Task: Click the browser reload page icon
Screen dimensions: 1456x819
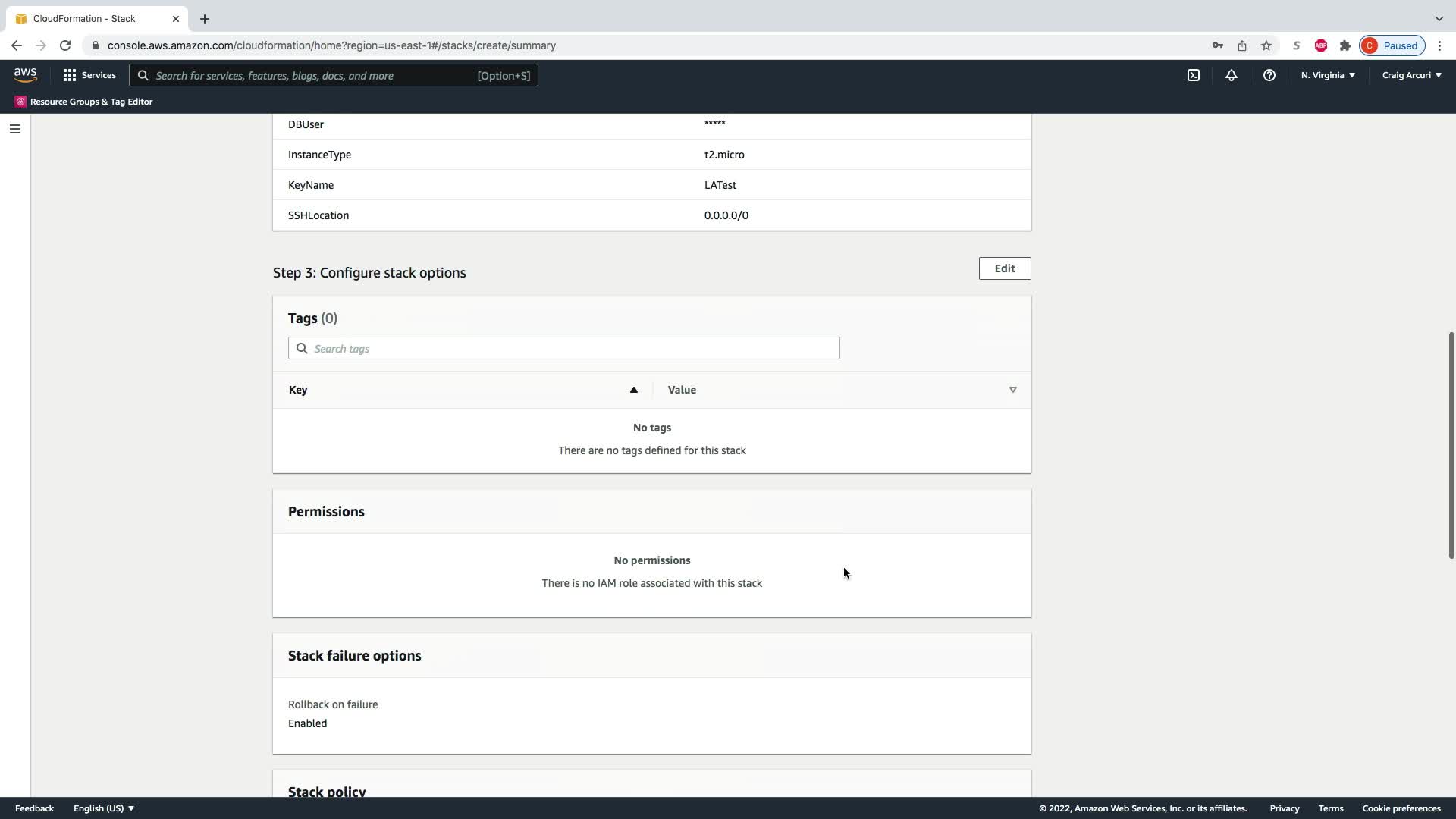Action: point(65,45)
